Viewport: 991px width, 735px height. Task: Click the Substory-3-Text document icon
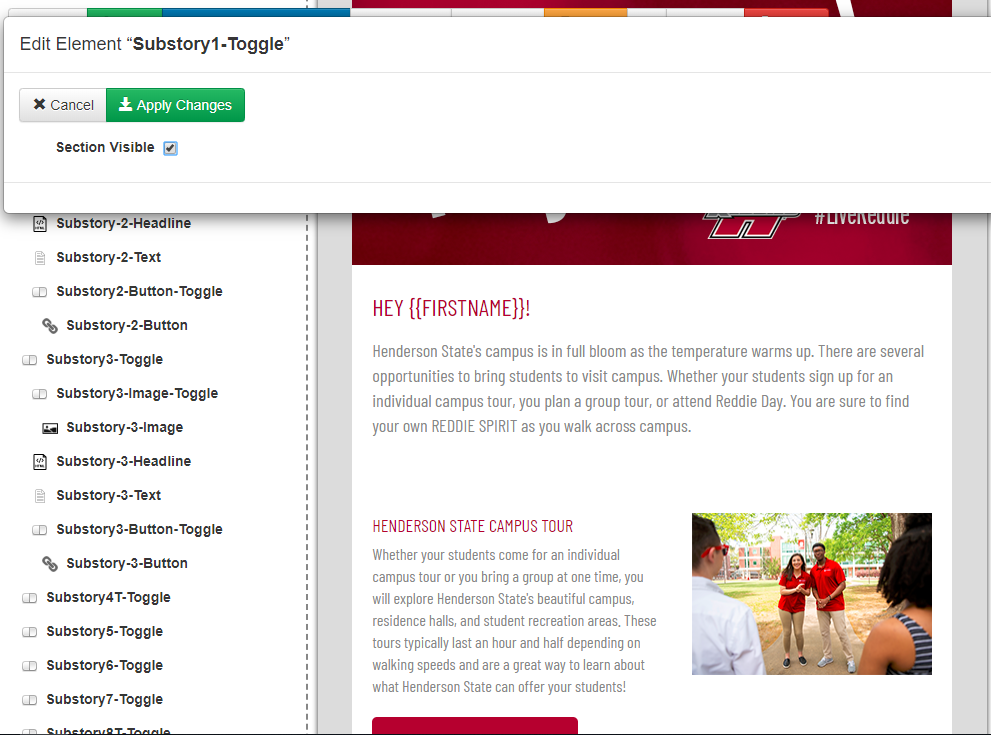pyautogui.click(x=40, y=496)
